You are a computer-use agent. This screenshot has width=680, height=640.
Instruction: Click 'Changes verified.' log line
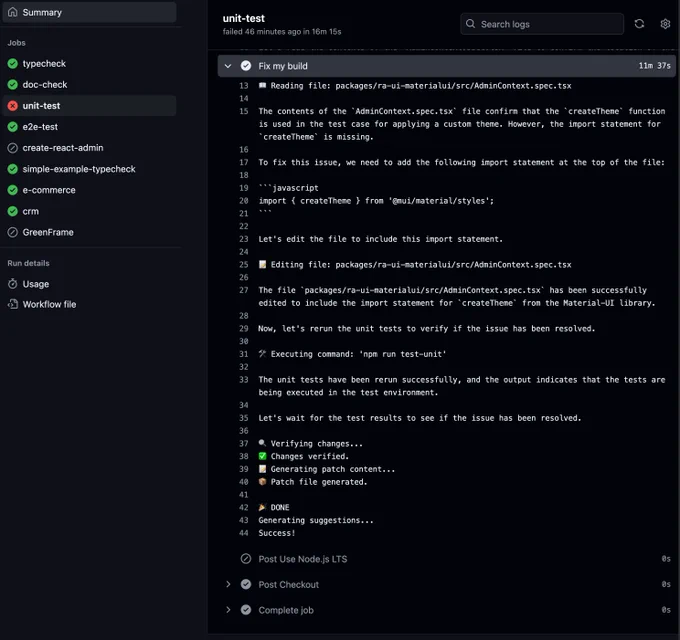[304, 457]
